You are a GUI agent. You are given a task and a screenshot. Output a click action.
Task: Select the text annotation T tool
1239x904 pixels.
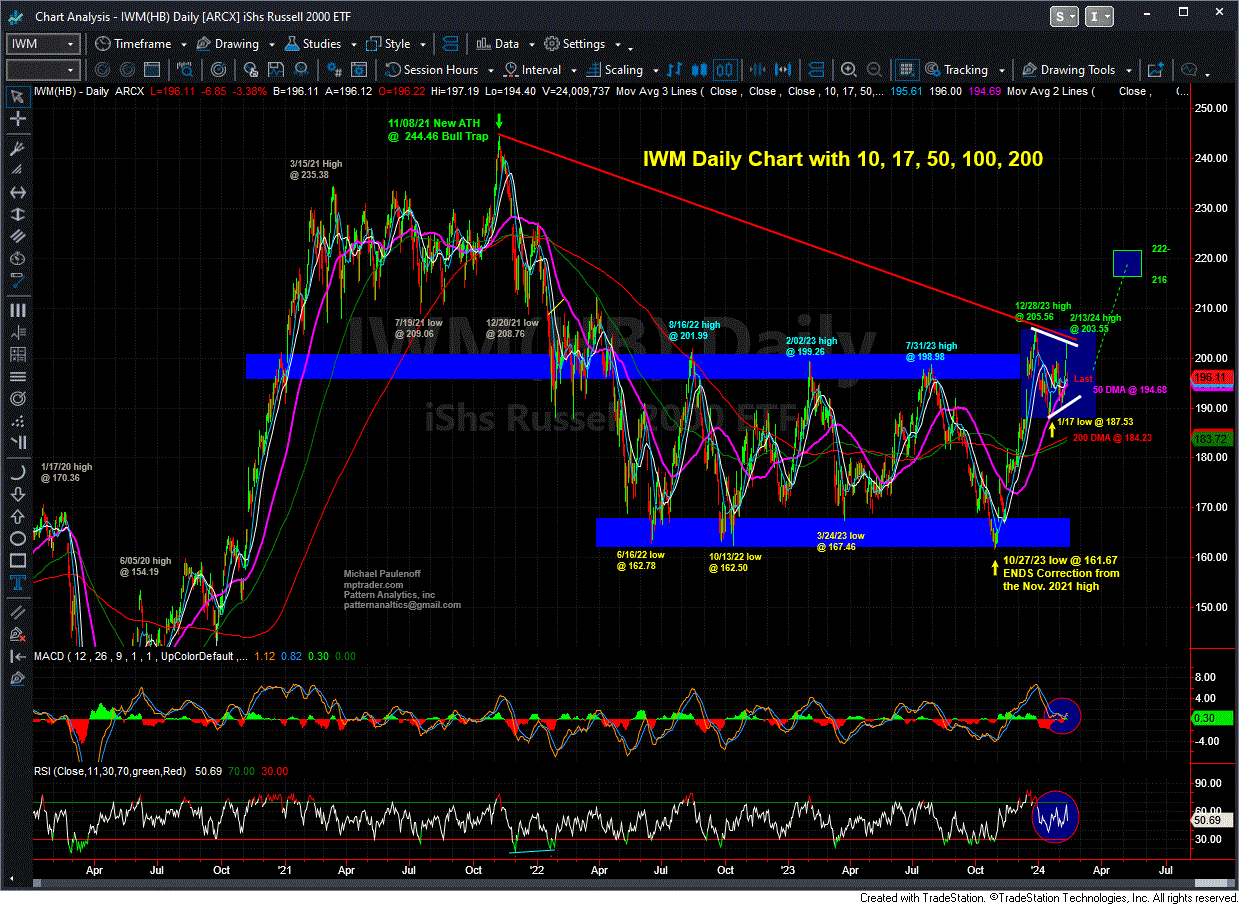pos(17,584)
